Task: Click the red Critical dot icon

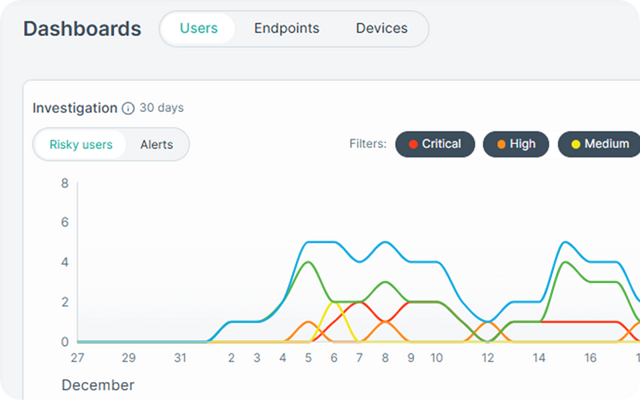Action: [413, 144]
